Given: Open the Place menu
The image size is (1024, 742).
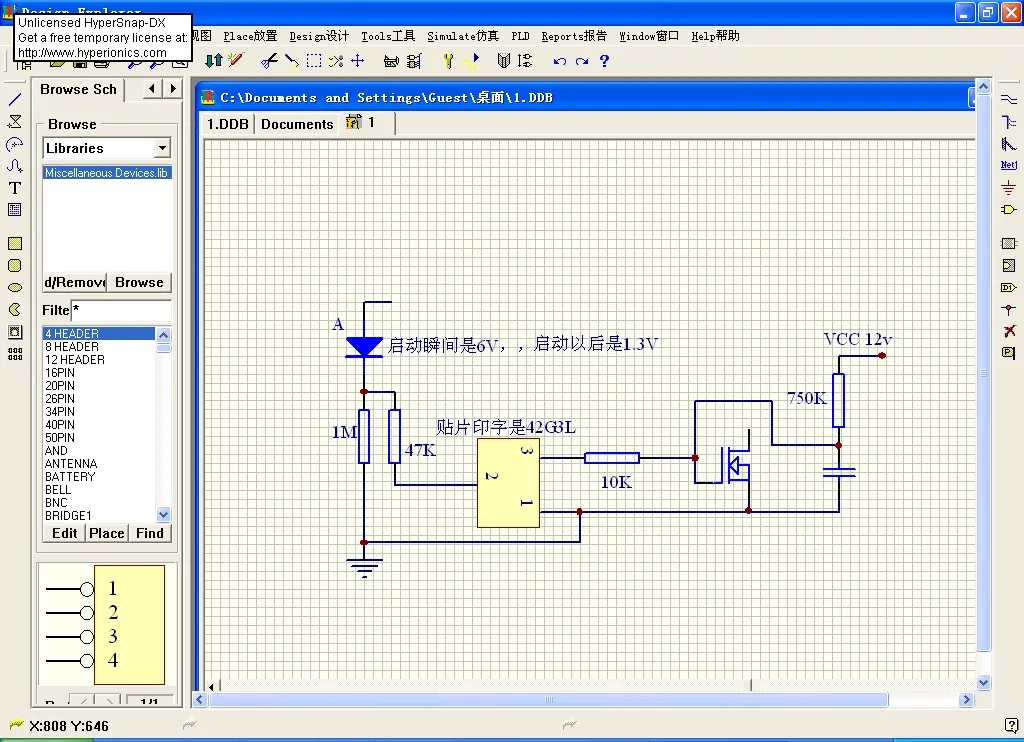Looking at the screenshot, I should coord(250,36).
